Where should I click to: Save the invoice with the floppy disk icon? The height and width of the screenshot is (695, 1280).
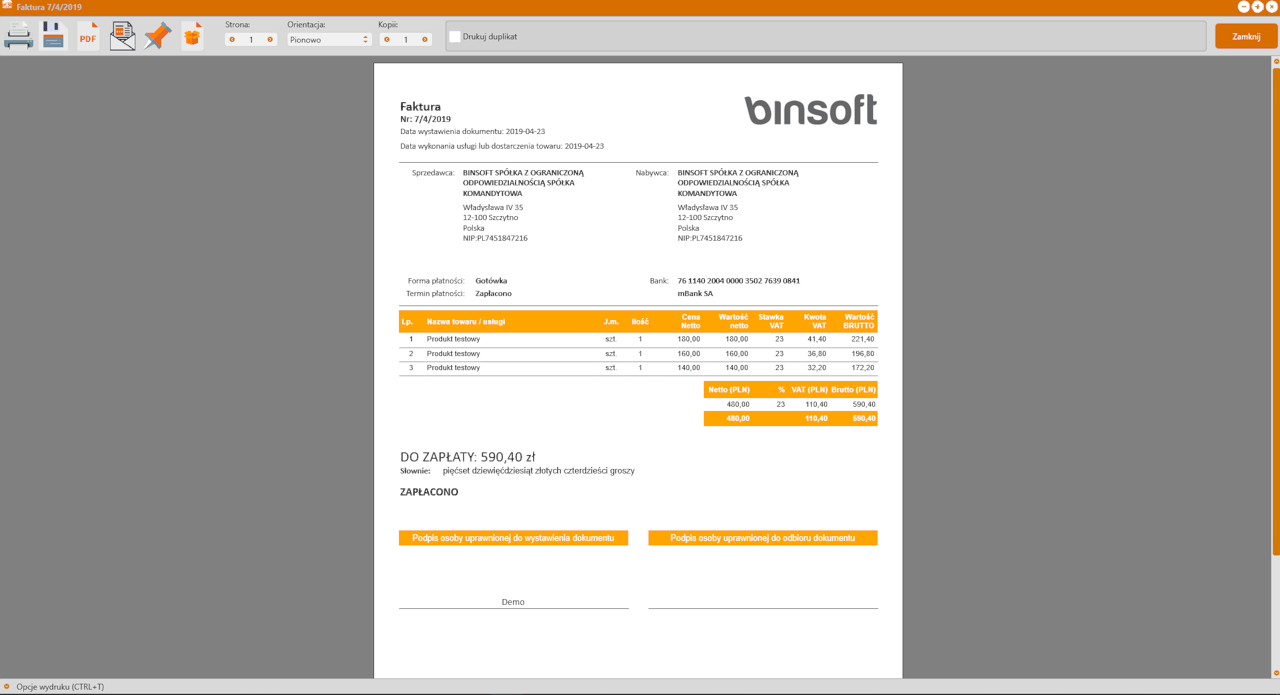53,36
